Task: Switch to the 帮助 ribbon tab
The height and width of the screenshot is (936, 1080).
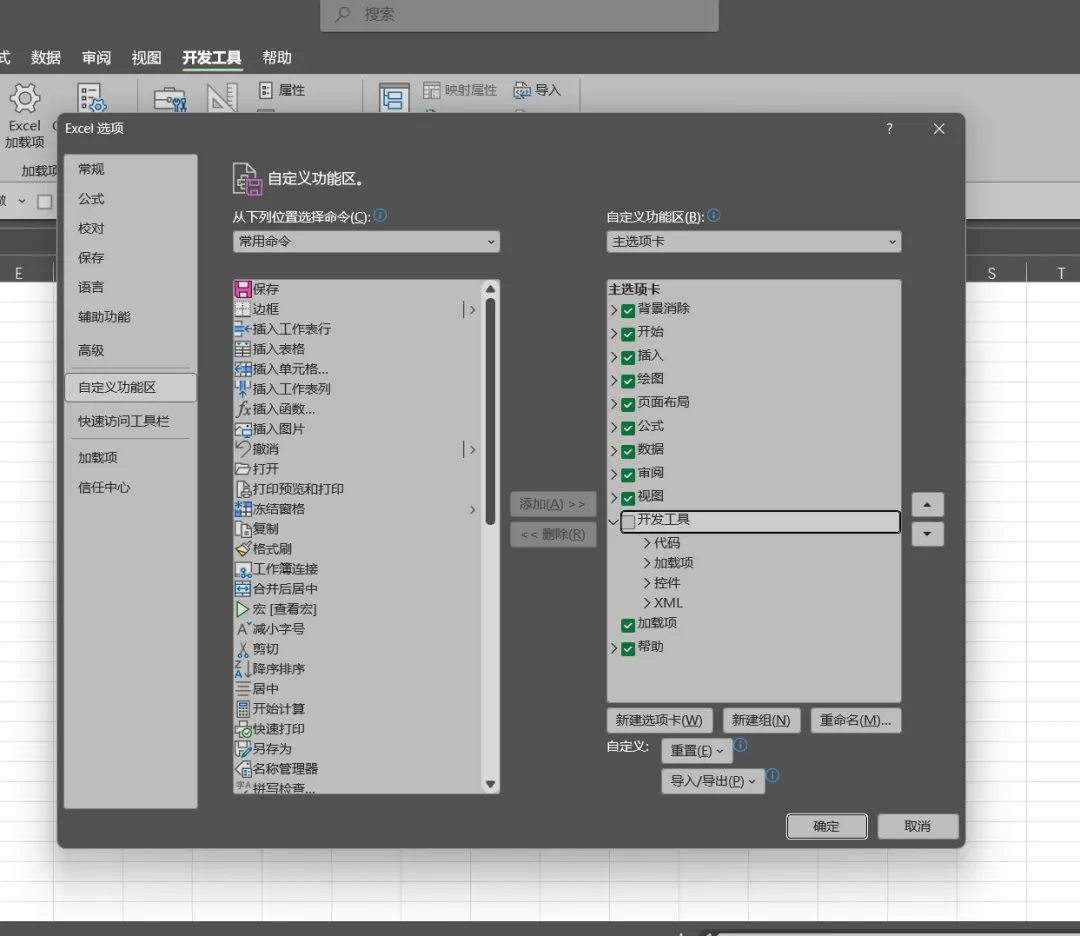Action: point(277,58)
